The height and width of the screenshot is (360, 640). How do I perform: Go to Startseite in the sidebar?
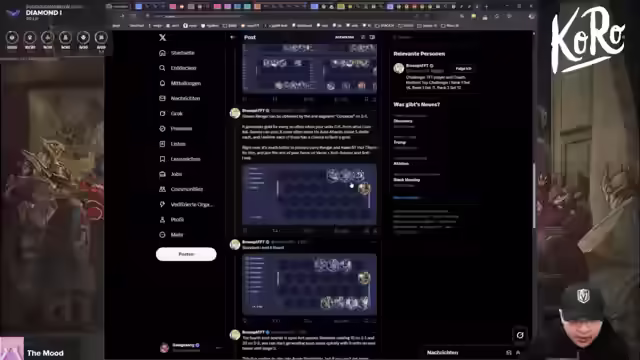177,53
